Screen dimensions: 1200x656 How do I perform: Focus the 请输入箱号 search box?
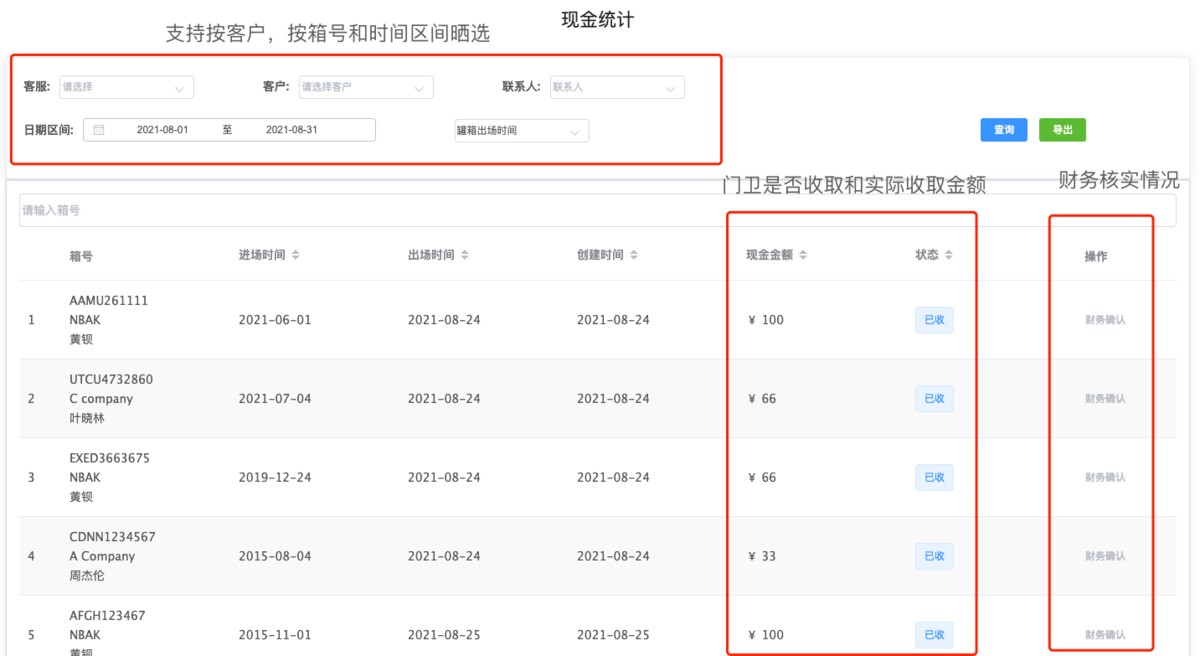597,211
